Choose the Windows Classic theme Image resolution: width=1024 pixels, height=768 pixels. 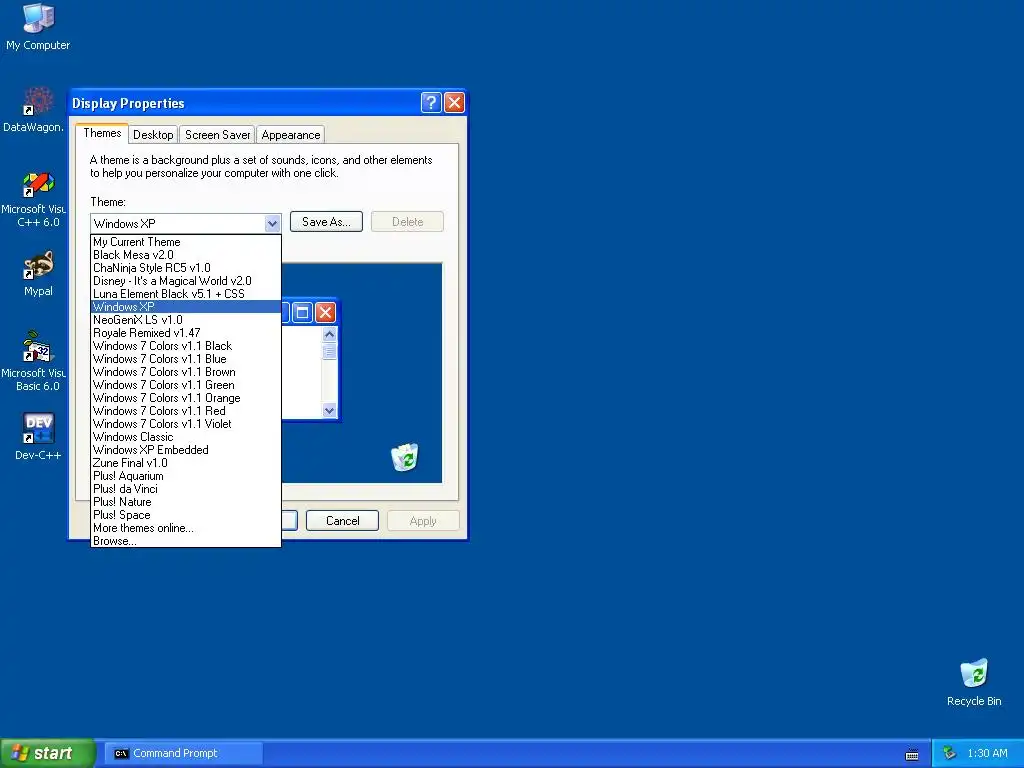click(x=185, y=437)
